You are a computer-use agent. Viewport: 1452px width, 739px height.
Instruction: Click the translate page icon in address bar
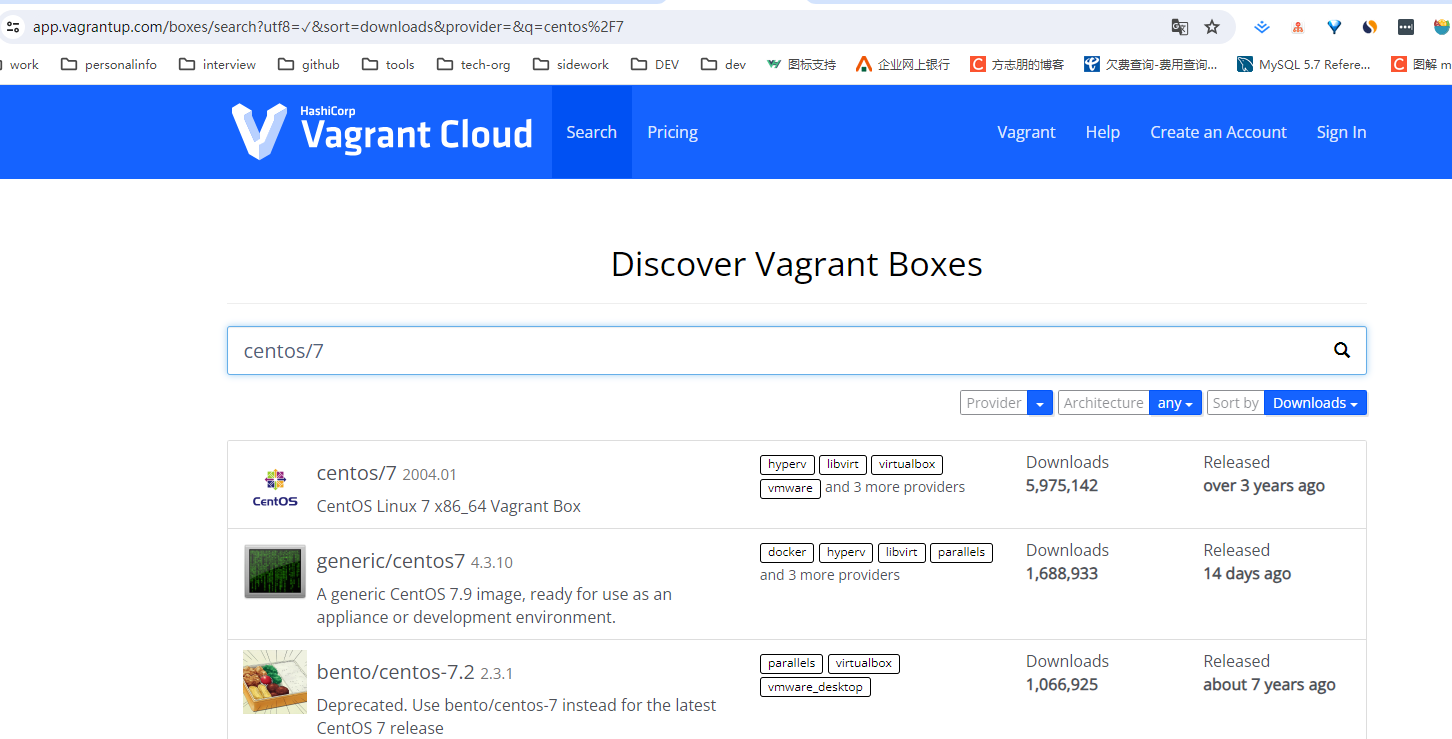[x=1180, y=27]
